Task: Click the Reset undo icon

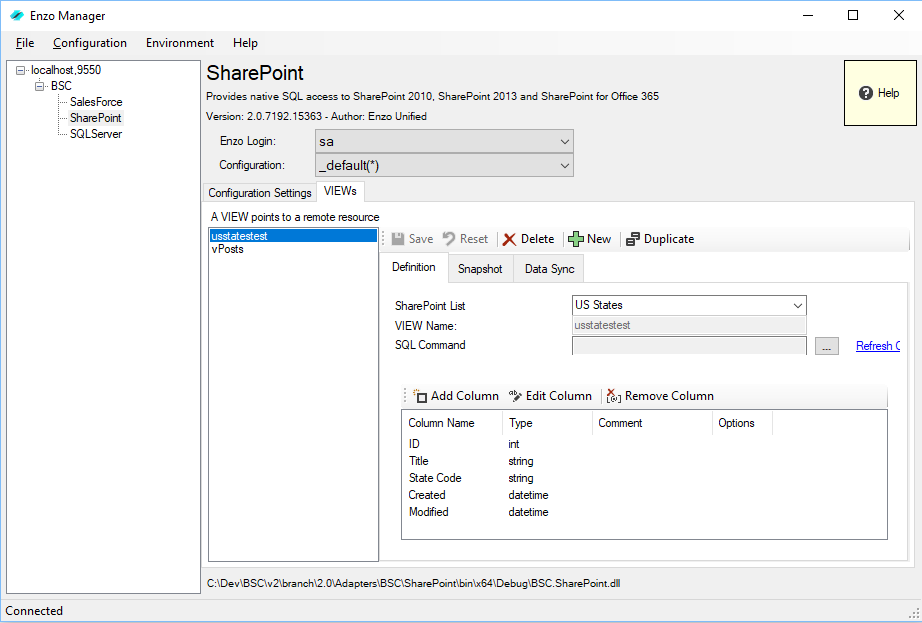Action: 449,239
